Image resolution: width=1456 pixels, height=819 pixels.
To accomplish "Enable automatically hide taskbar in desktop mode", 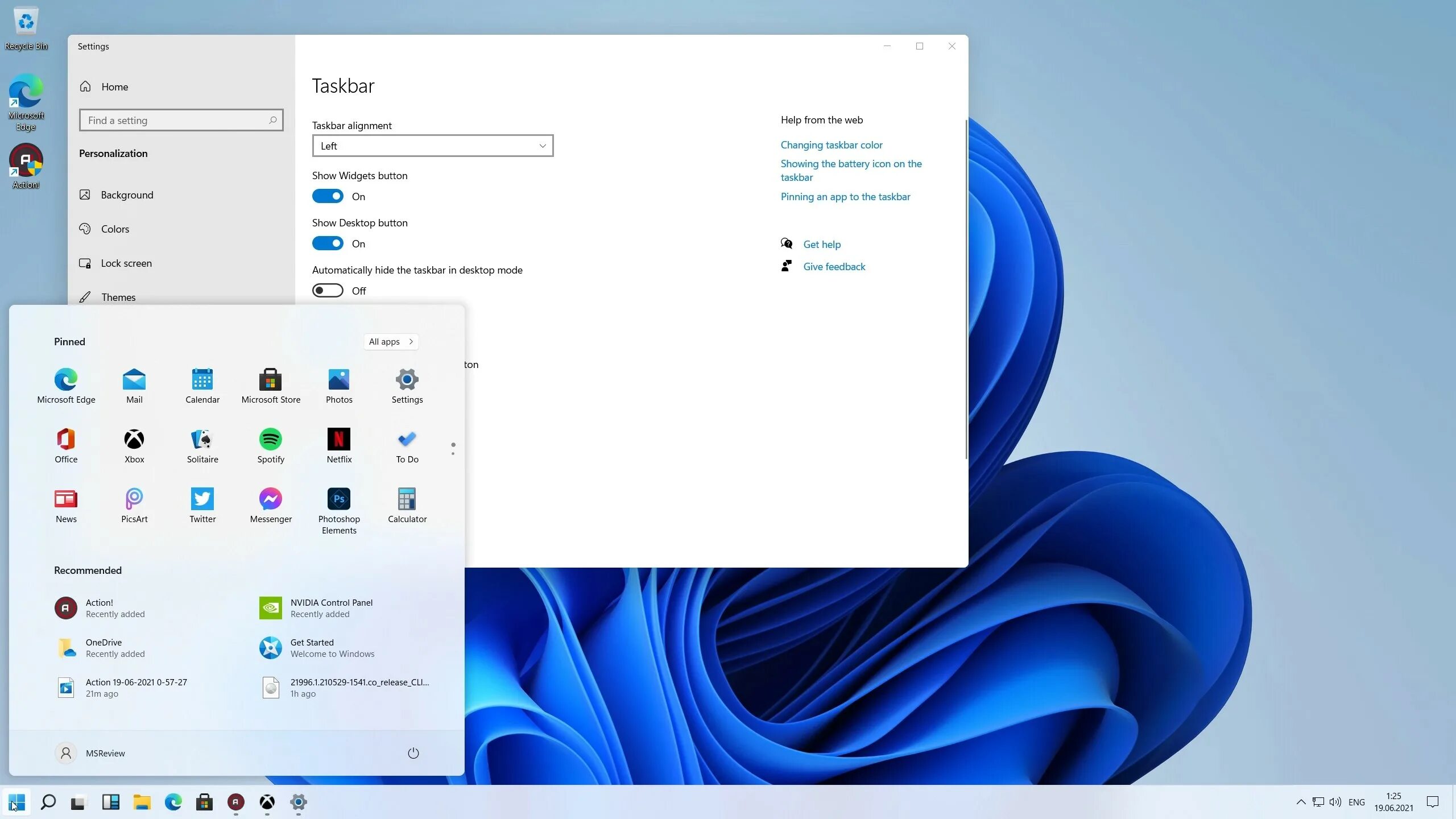I will coord(327,290).
